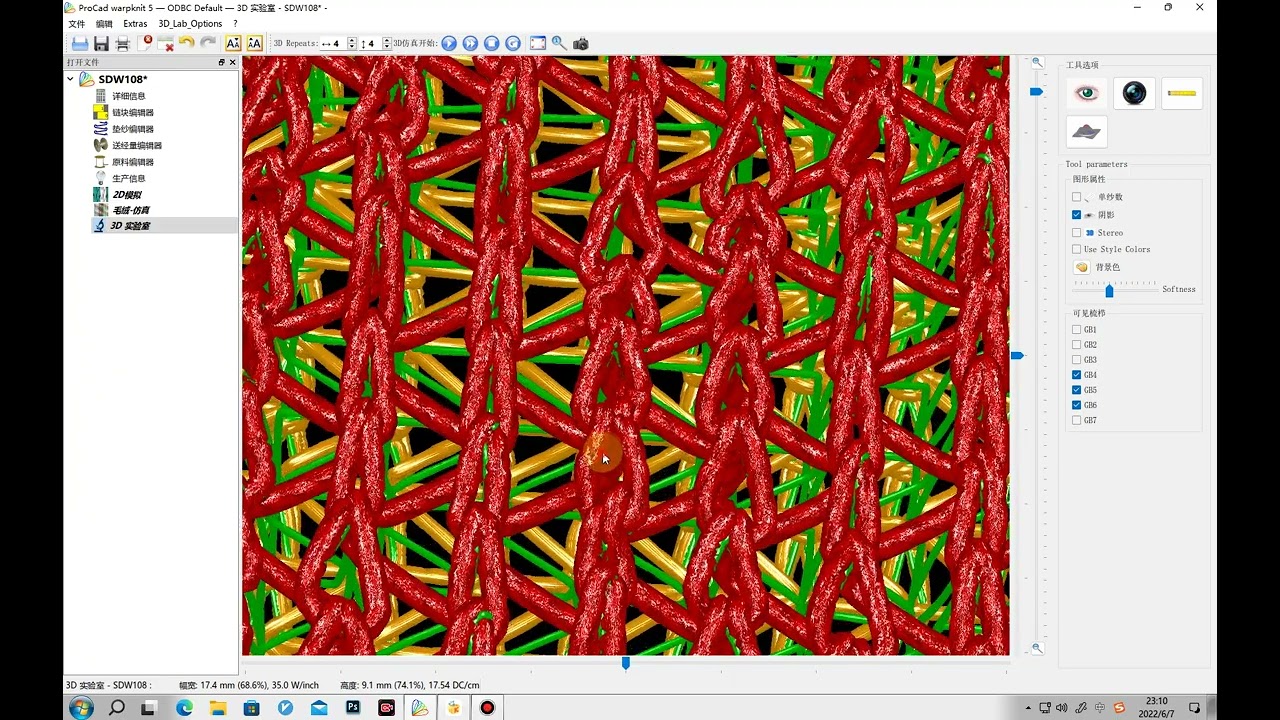Select the yellow ruler measuring tool
1280x720 pixels.
coord(1182,93)
